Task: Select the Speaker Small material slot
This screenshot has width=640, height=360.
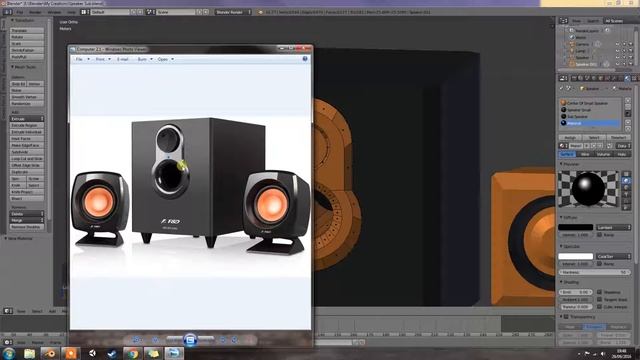Action: (590, 110)
